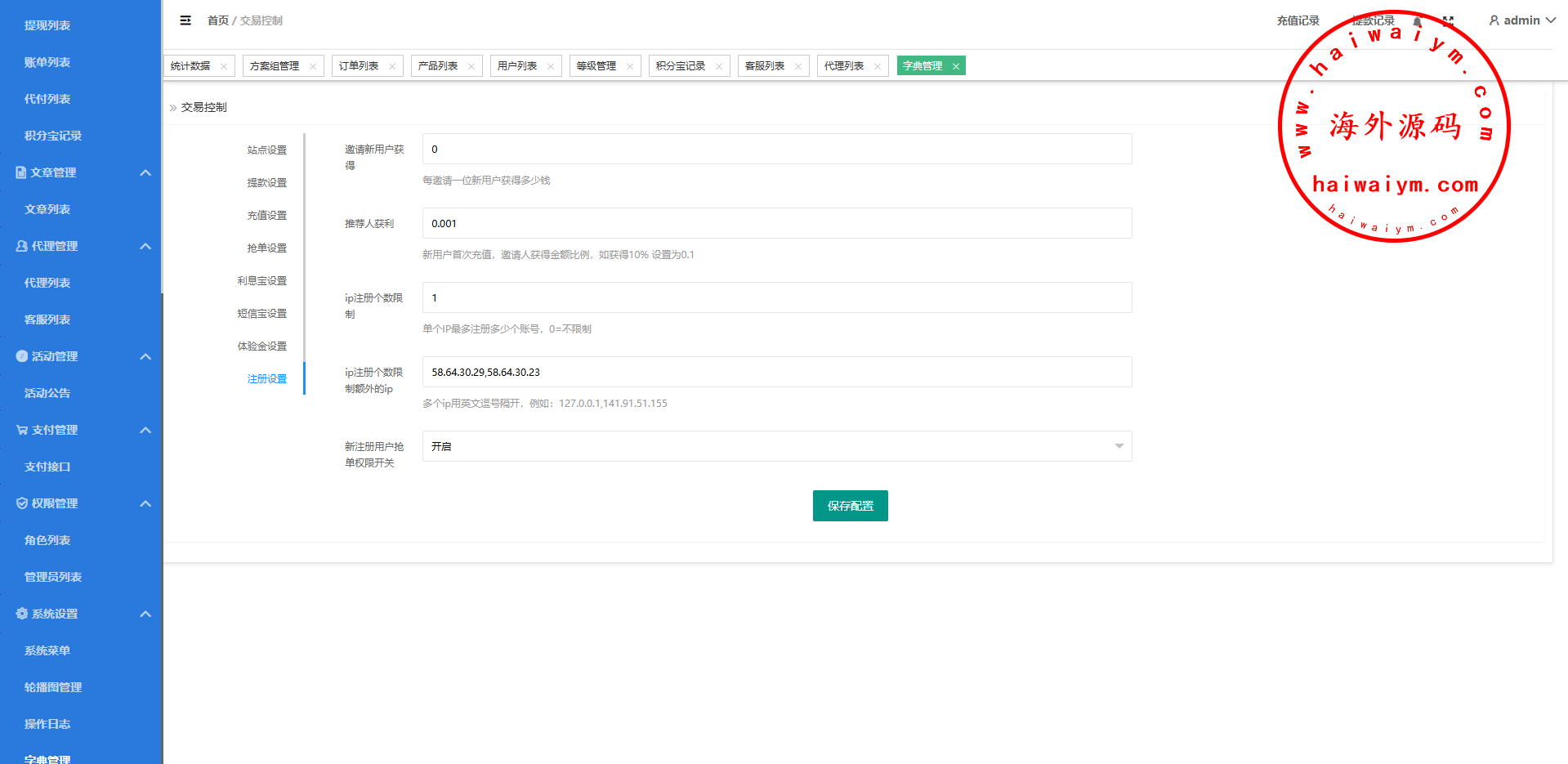This screenshot has height=764, width=1568.
Task: Click the 推荐人获利 input field
Action: [776, 223]
